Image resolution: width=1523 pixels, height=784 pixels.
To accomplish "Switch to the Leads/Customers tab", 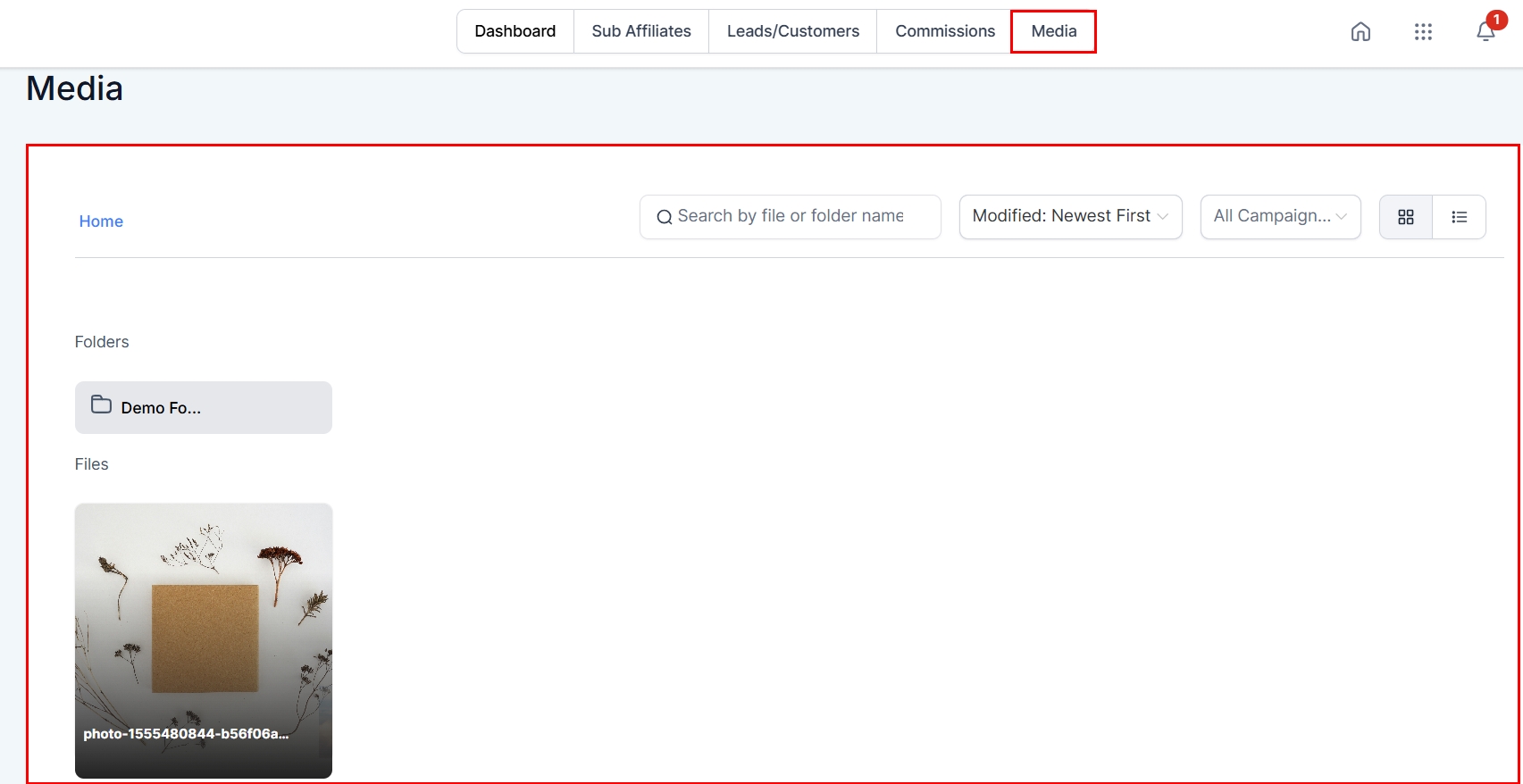I will click(793, 31).
